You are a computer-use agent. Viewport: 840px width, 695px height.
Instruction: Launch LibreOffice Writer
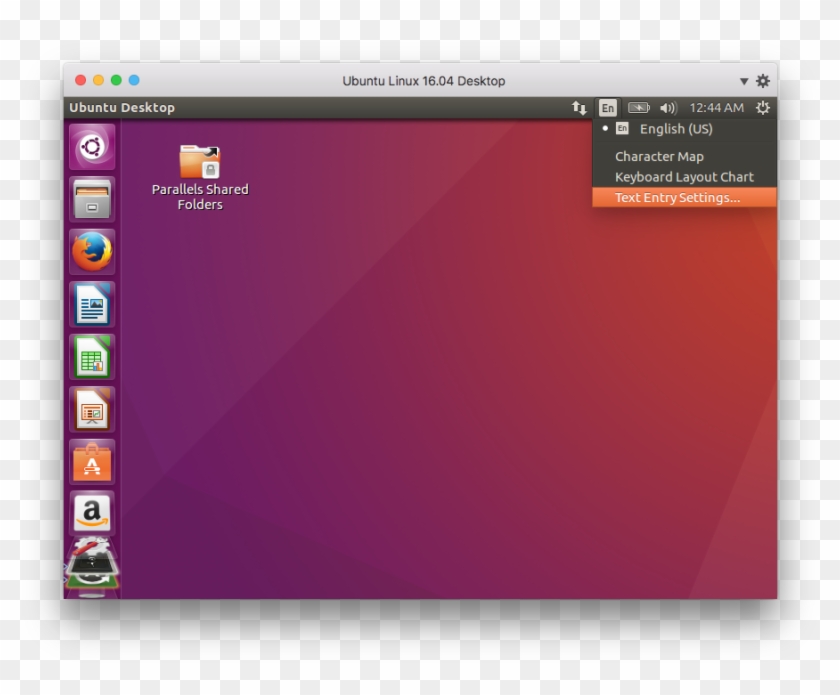(x=92, y=304)
